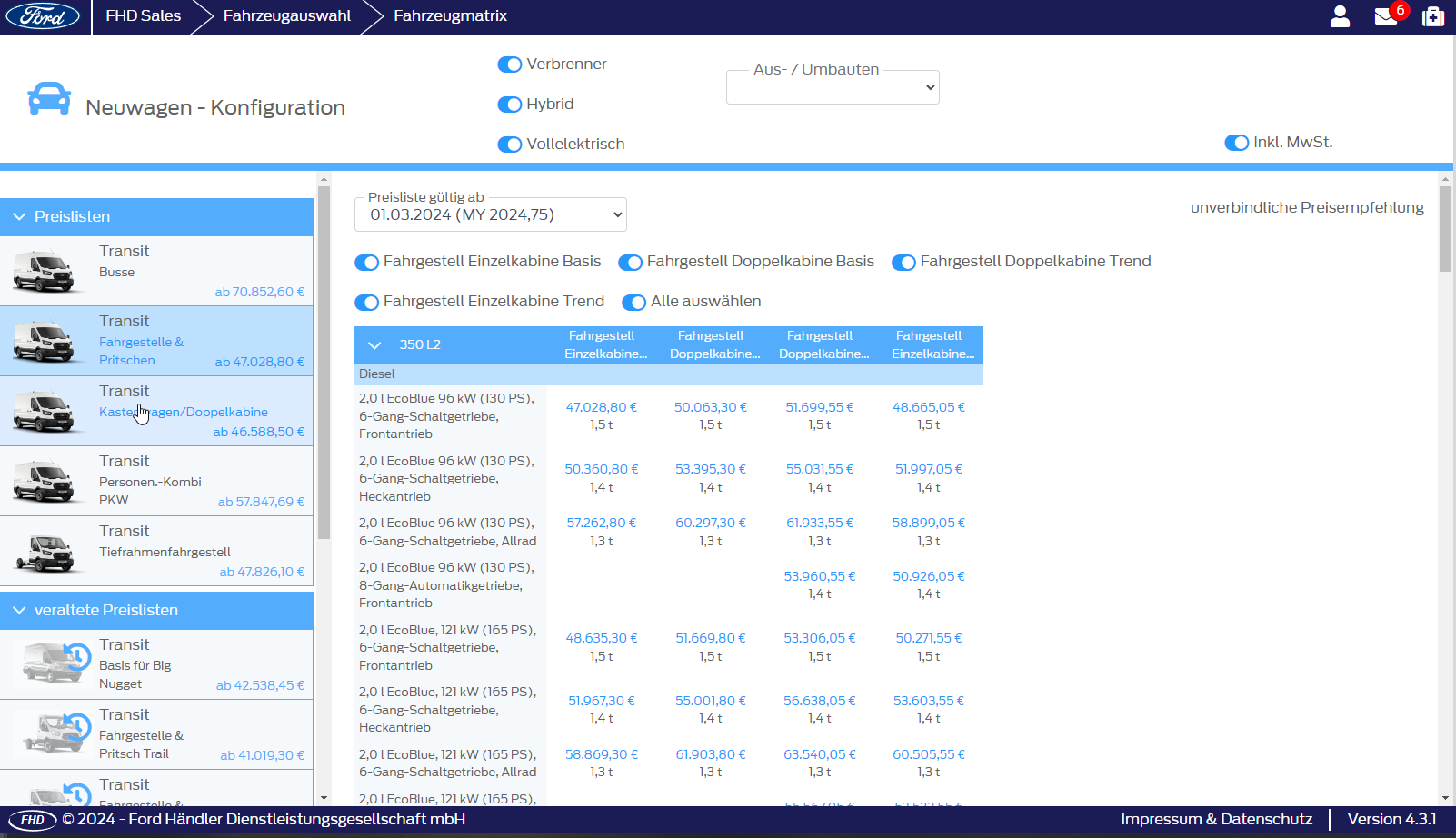Toggle Fahrgestell Einzelkabine Basis switch
1456x838 pixels.
tap(366, 263)
